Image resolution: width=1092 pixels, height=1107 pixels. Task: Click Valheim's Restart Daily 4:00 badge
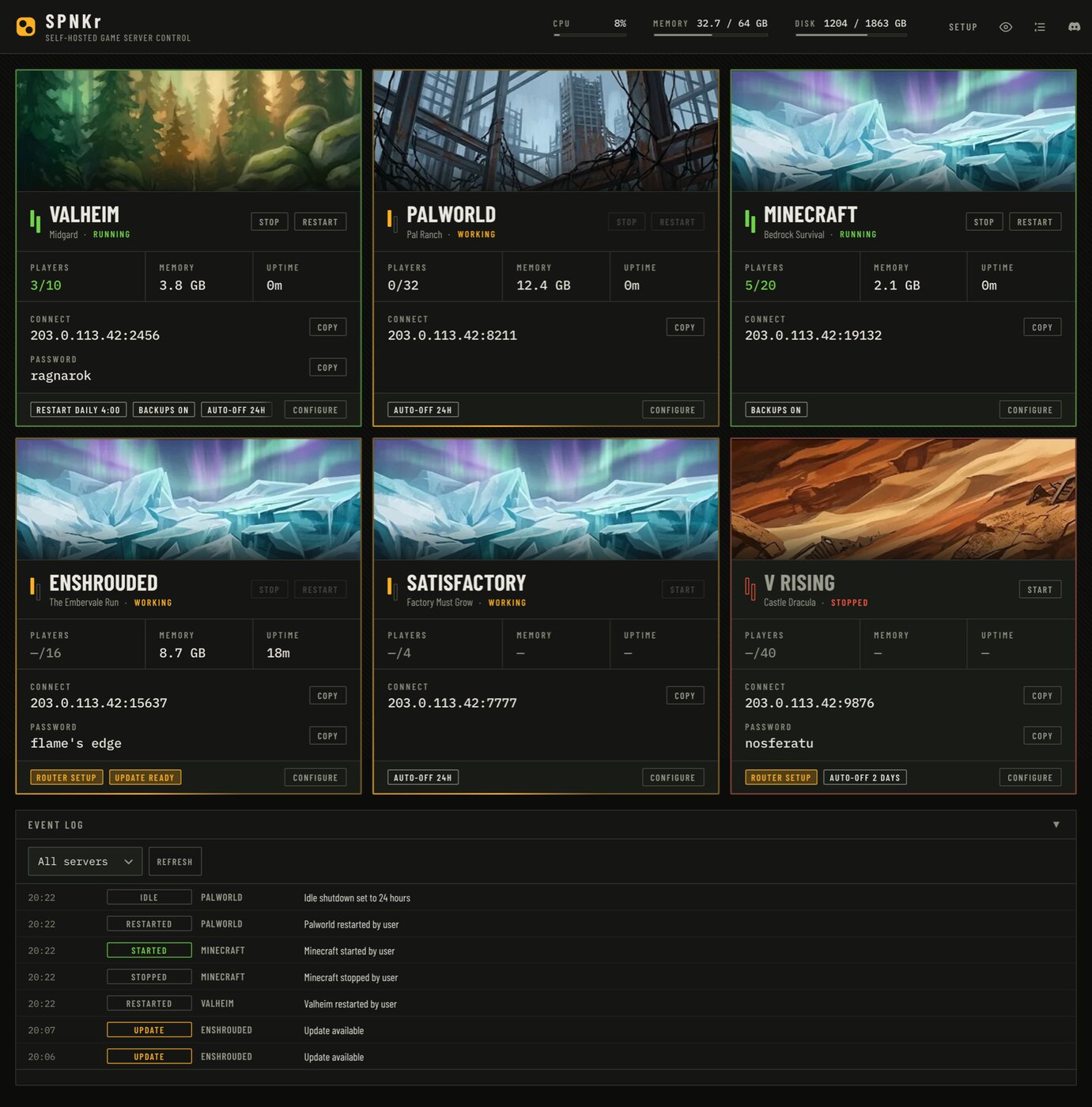[78, 410]
